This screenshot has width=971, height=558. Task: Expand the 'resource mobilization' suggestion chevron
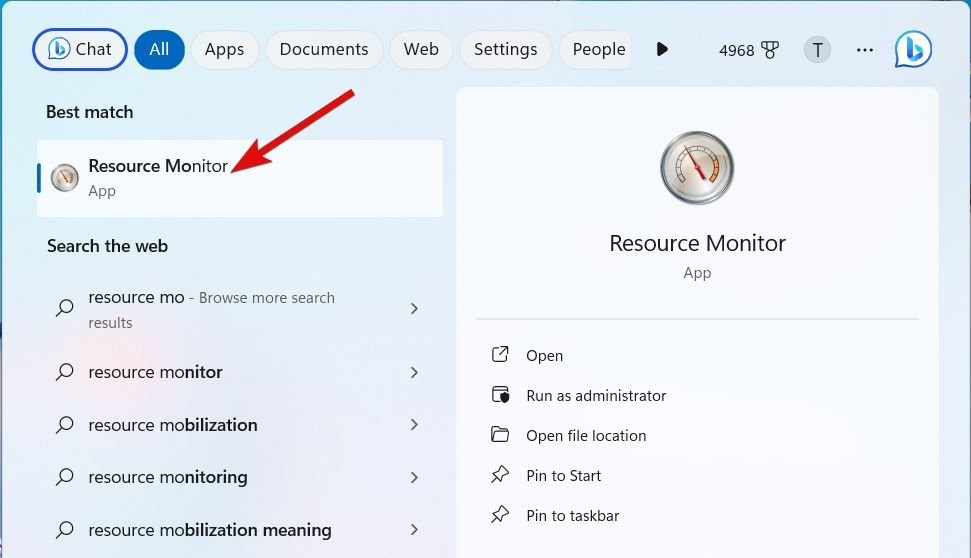[x=414, y=425]
